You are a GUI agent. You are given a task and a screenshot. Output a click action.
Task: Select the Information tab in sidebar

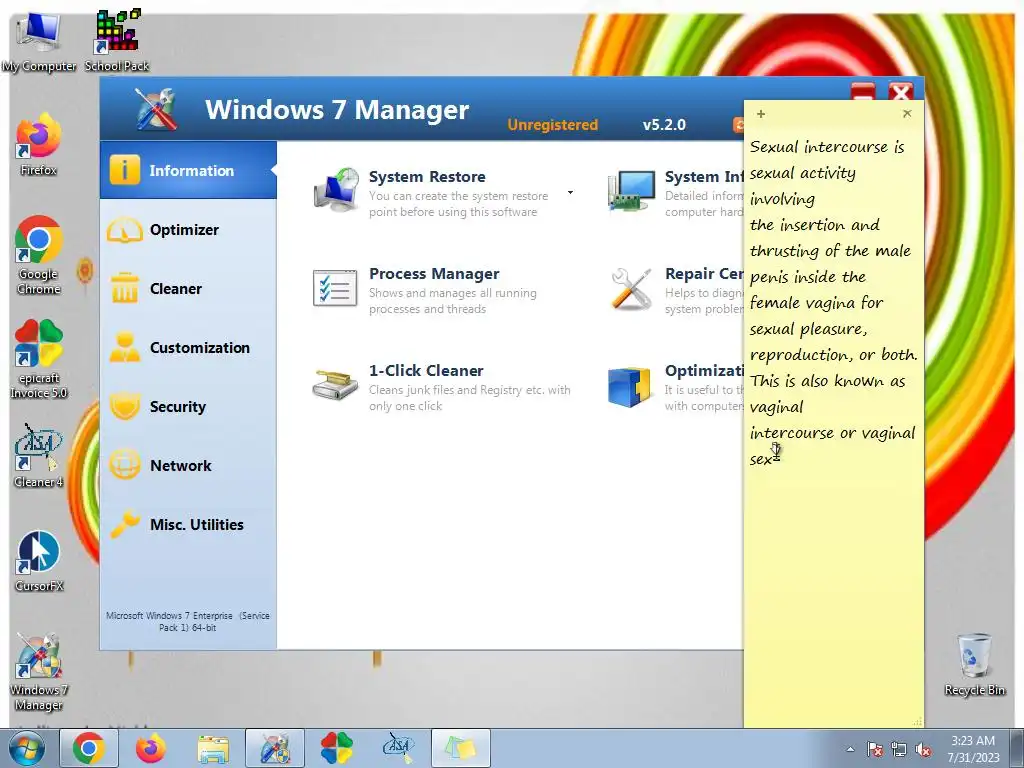(188, 170)
